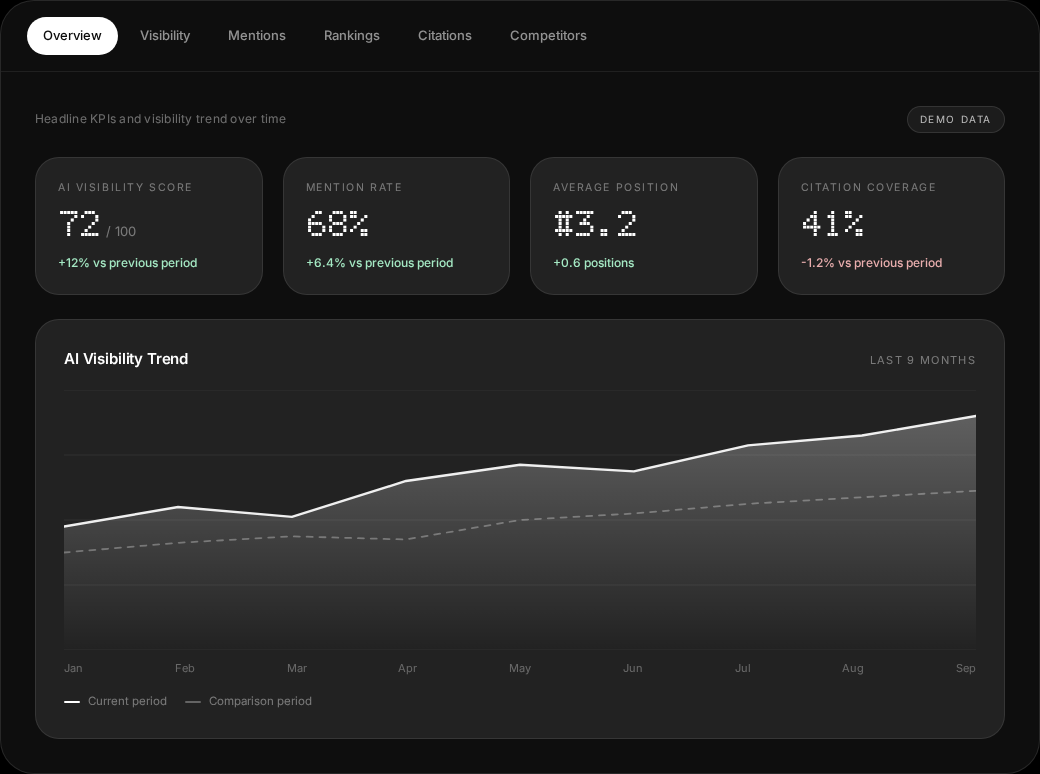Switch to the Visibility tab
This screenshot has height=774, width=1040.
(165, 36)
